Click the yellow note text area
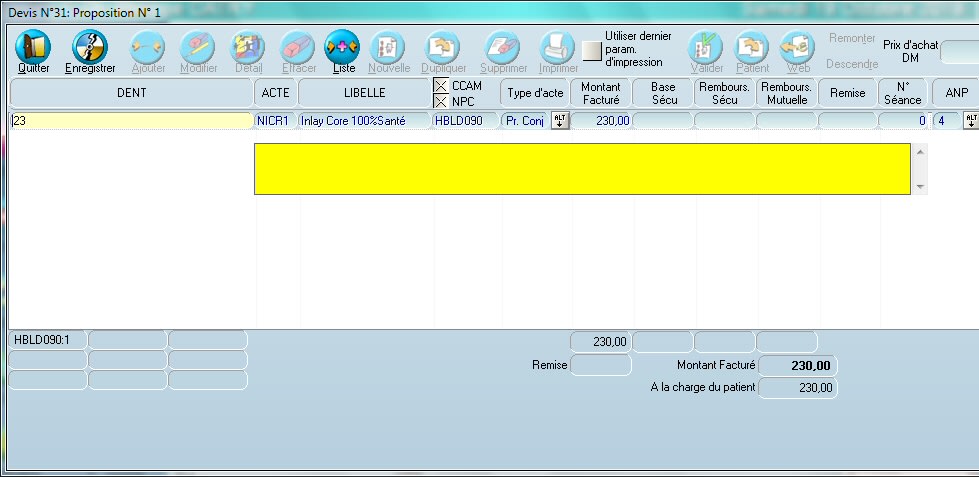This screenshot has height=477, width=979. click(582, 168)
